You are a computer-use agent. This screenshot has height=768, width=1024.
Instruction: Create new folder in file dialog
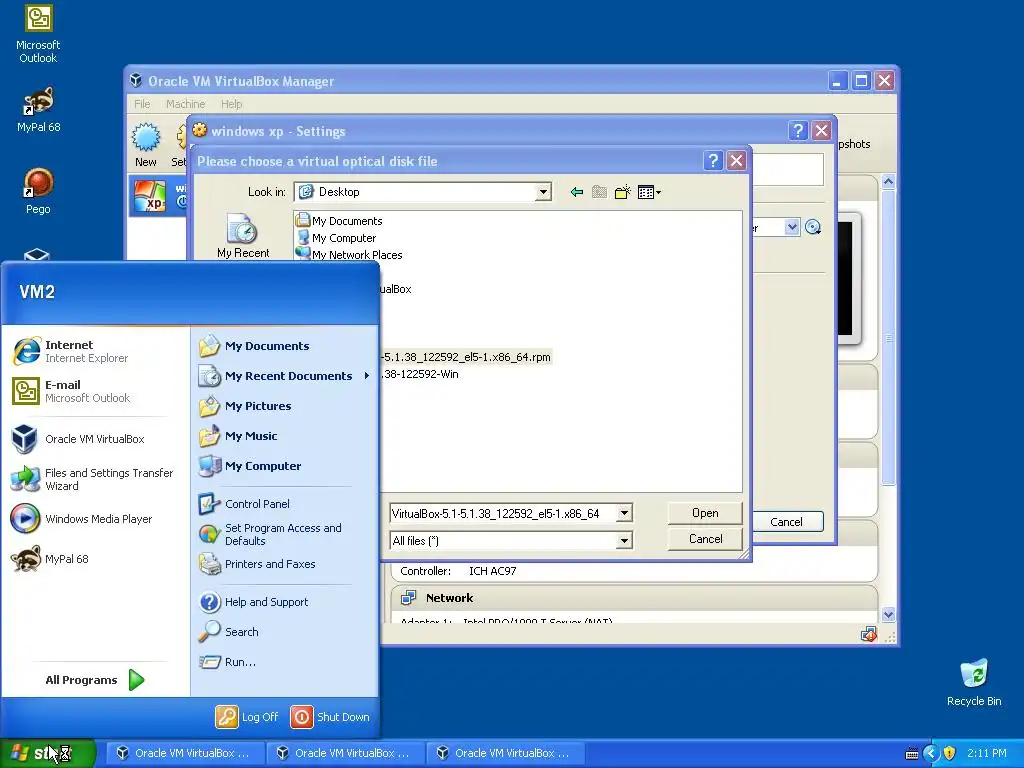coord(622,192)
